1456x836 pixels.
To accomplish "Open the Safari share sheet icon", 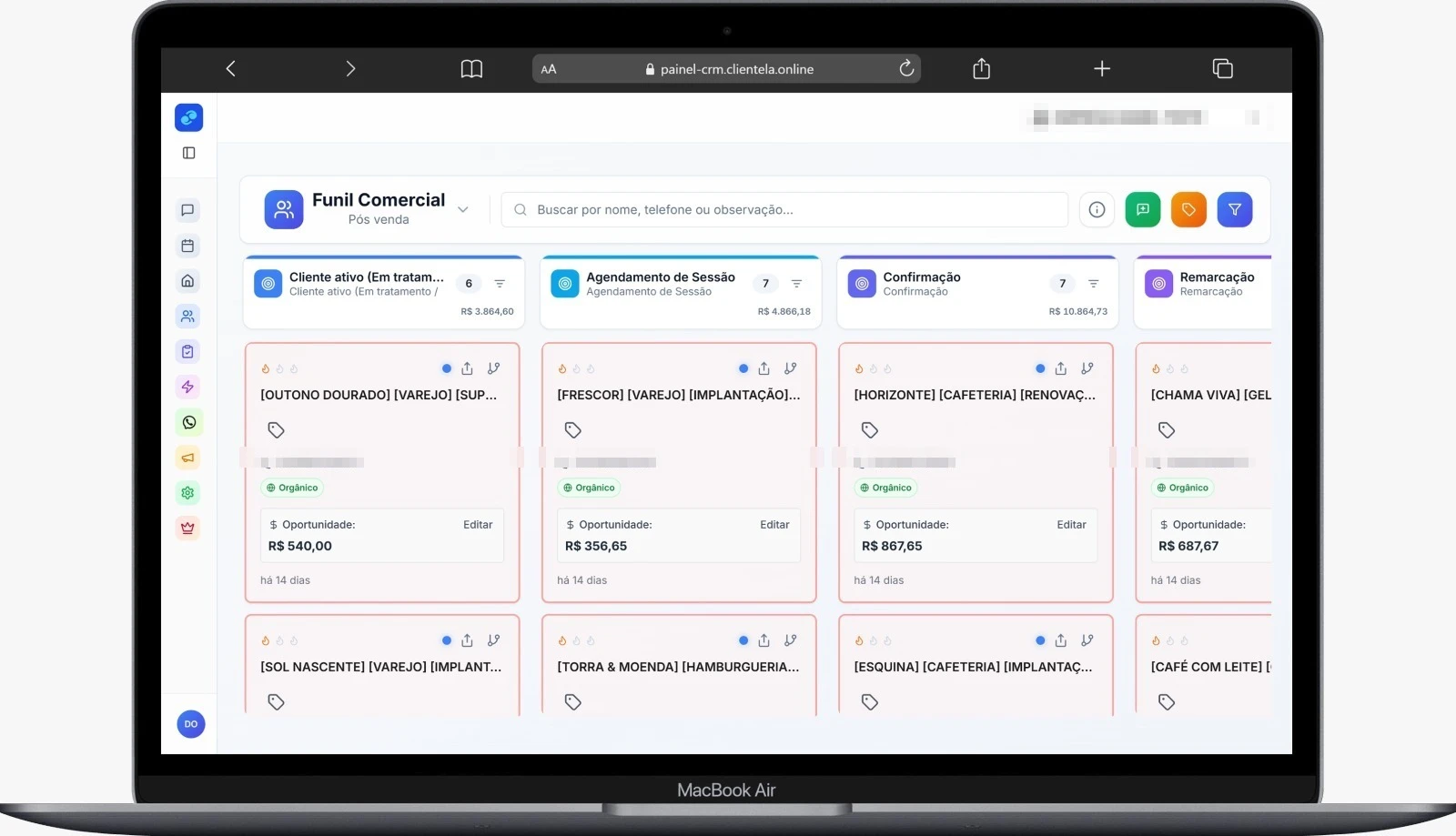I will (x=981, y=68).
